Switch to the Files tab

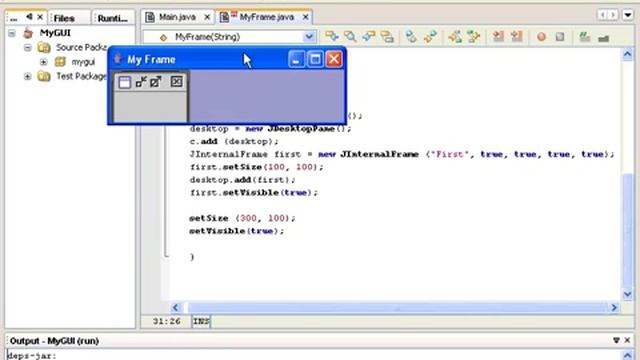[x=64, y=18]
